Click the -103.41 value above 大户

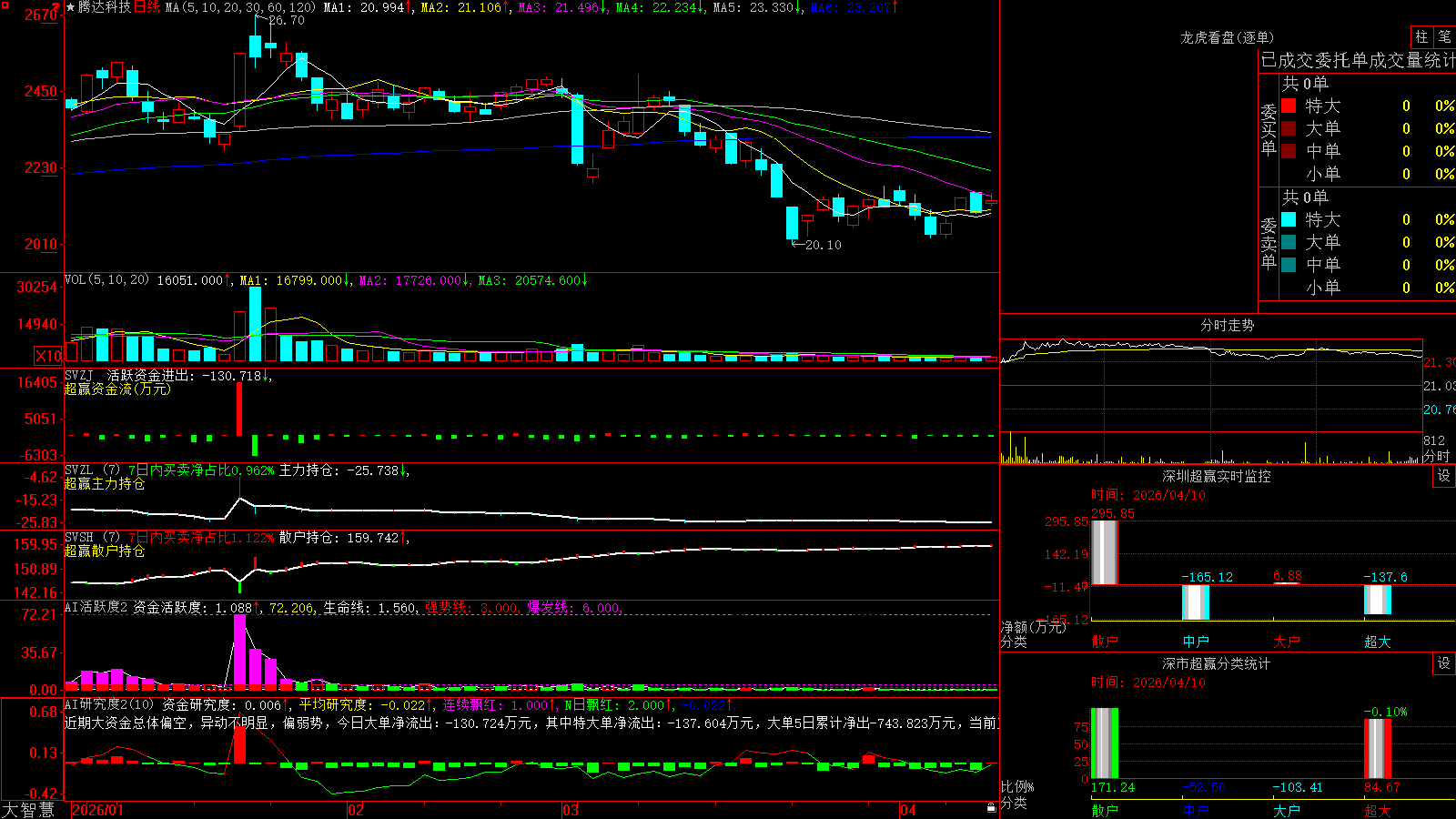1297,787
